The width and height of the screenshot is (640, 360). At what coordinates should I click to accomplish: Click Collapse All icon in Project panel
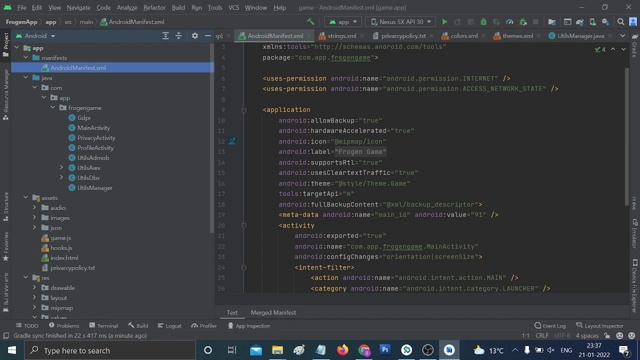click(179, 36)
